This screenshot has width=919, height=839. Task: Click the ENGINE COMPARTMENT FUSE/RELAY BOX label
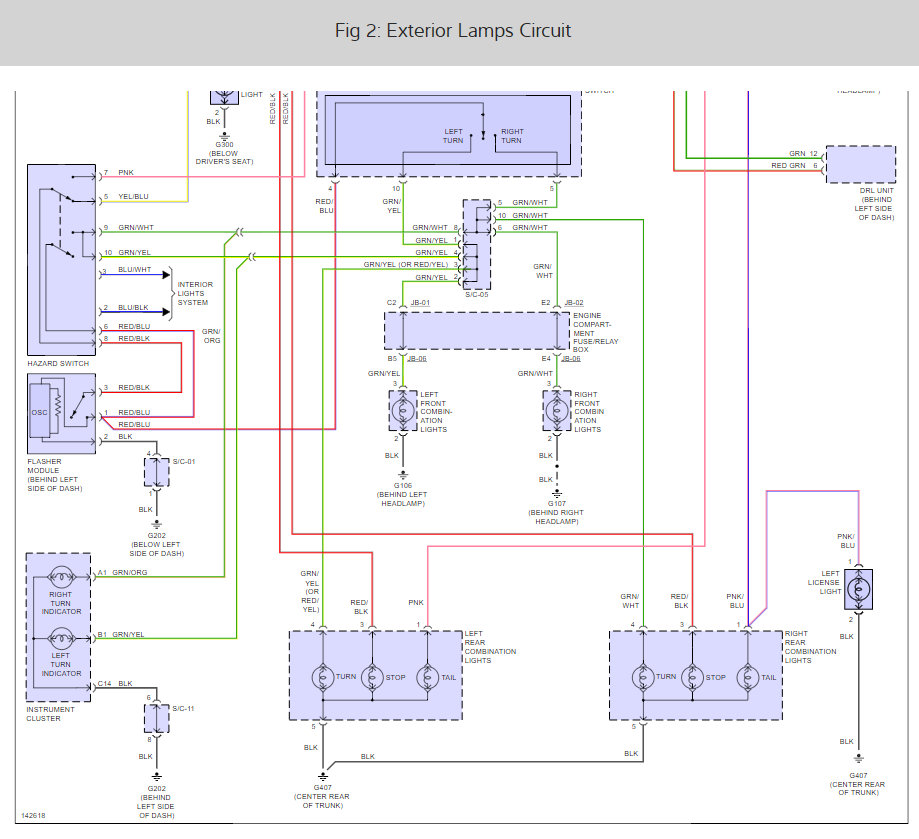point(595,332)
